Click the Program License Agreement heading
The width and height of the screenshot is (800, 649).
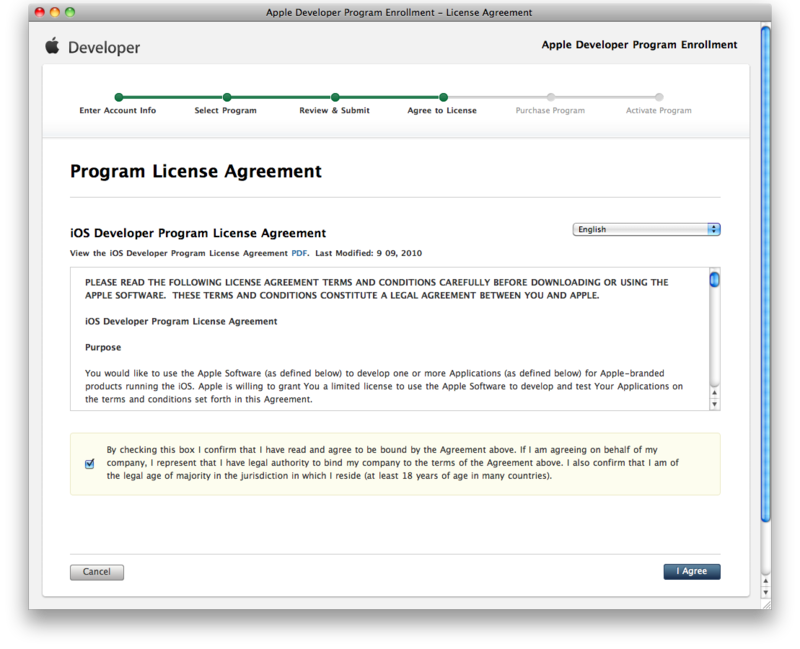click(x=196, y=171)
